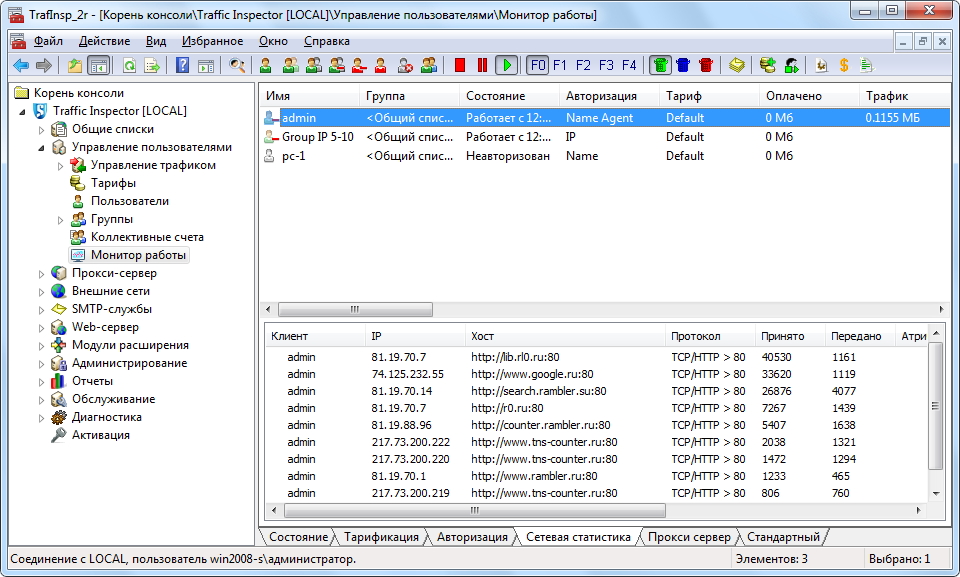Click the red bin toolbar icon
The height and width of the screenshot is (577, 960).
coord(706,65)
